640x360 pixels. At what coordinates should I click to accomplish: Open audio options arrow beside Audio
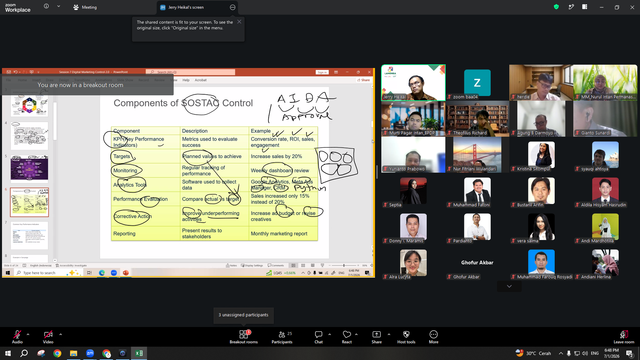click(28, 334)
